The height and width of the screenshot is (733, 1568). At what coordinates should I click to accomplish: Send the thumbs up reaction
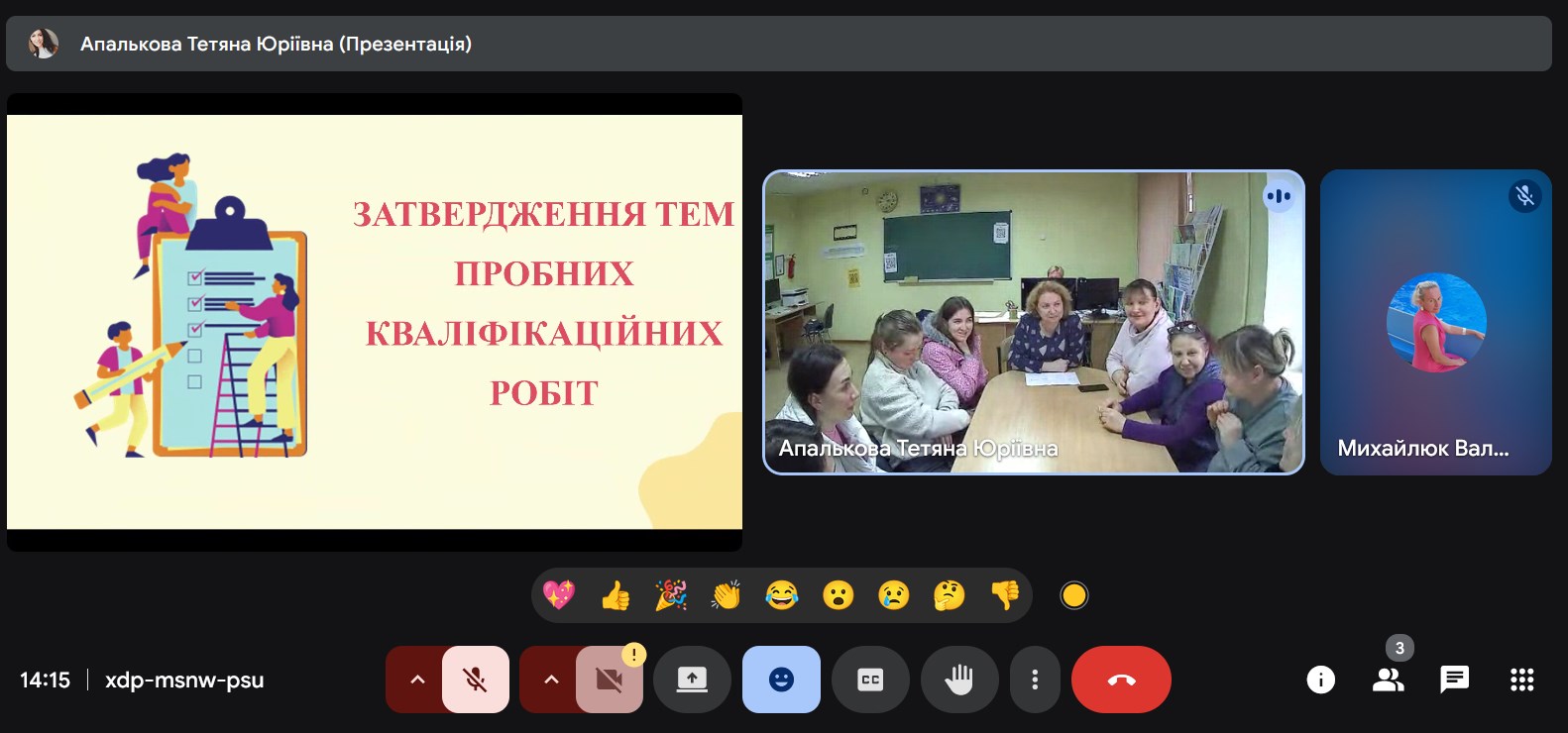point(616,595)
